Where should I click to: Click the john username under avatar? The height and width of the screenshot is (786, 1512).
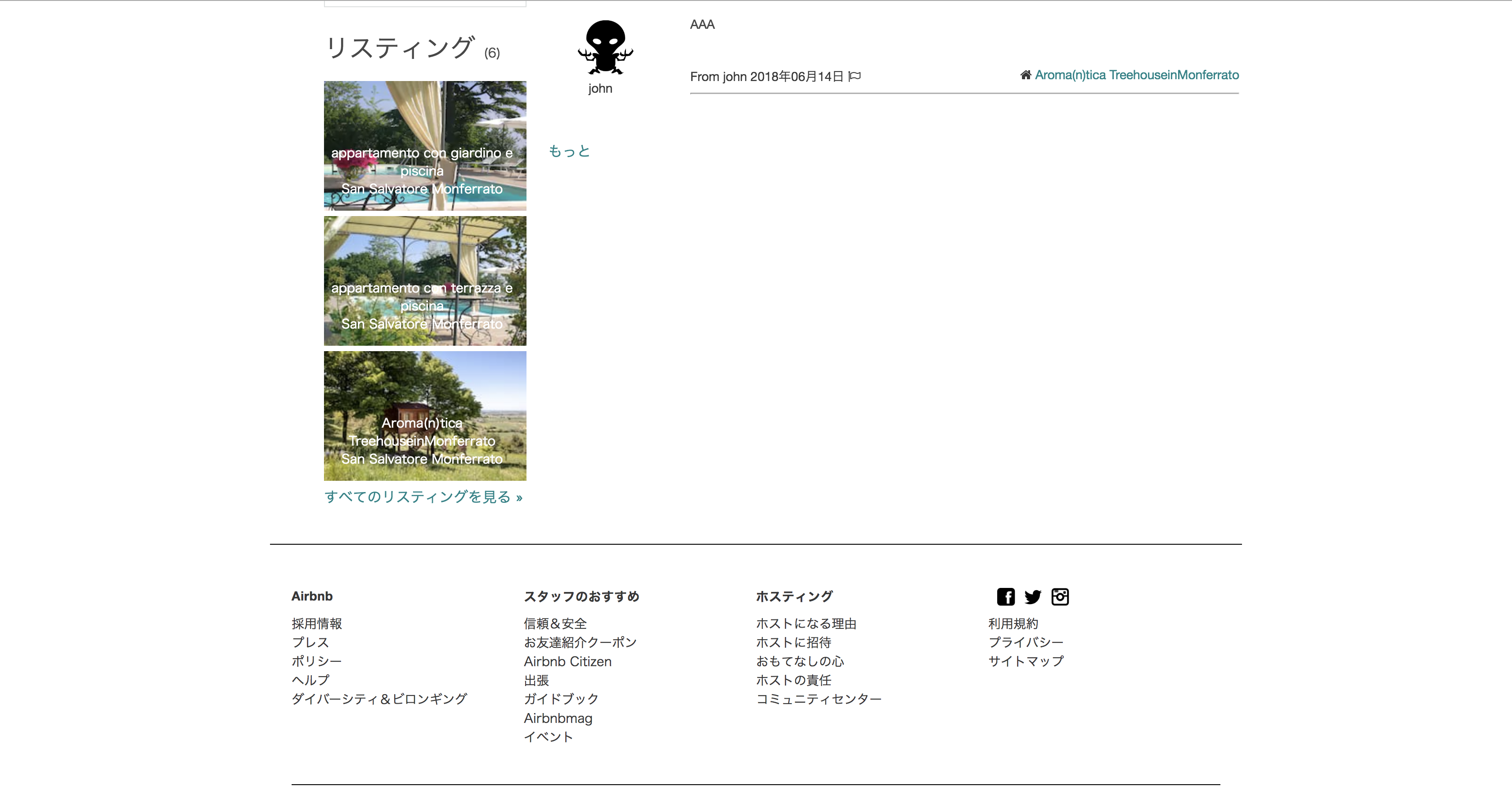pos(600,89)
